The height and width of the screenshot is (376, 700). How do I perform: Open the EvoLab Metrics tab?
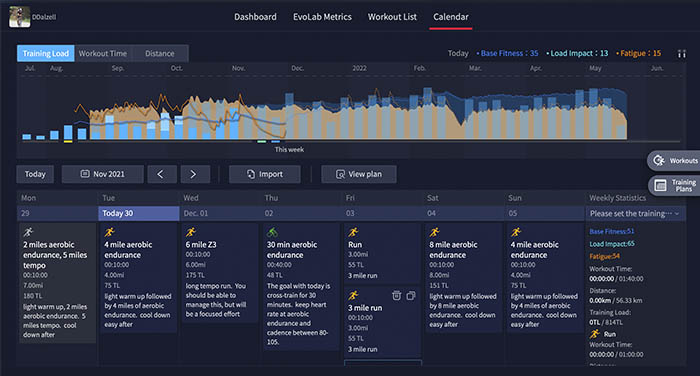coord(322,17)
